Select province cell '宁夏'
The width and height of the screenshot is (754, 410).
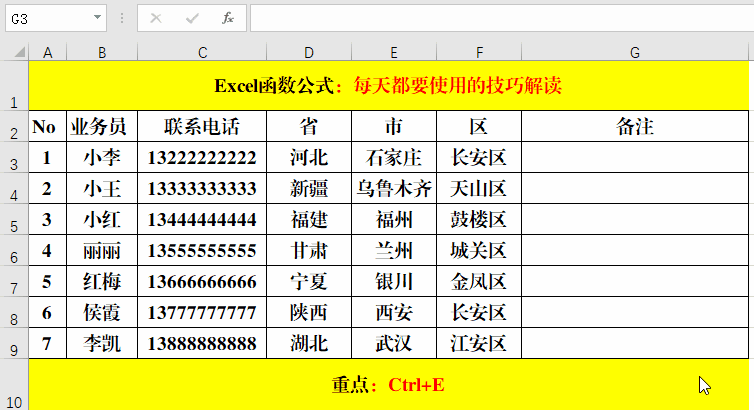[309, 281]
